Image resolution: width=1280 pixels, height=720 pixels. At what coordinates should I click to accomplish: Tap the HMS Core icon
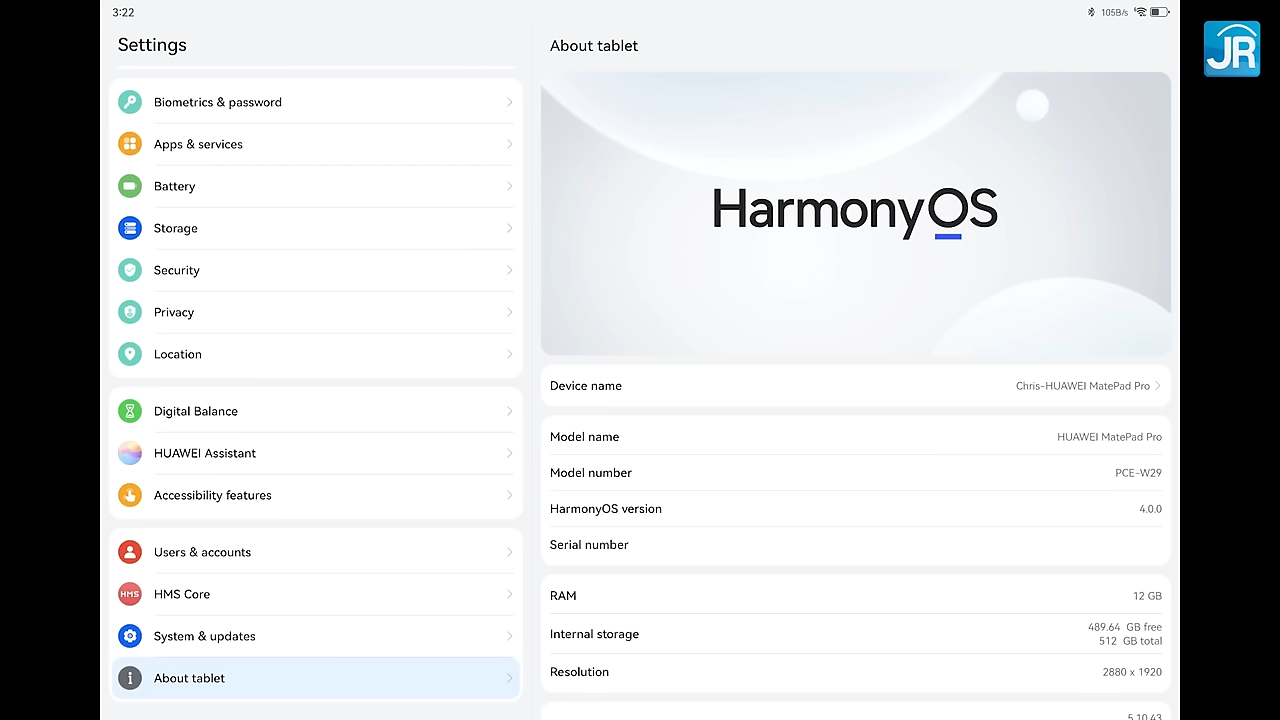coord(130,594)
